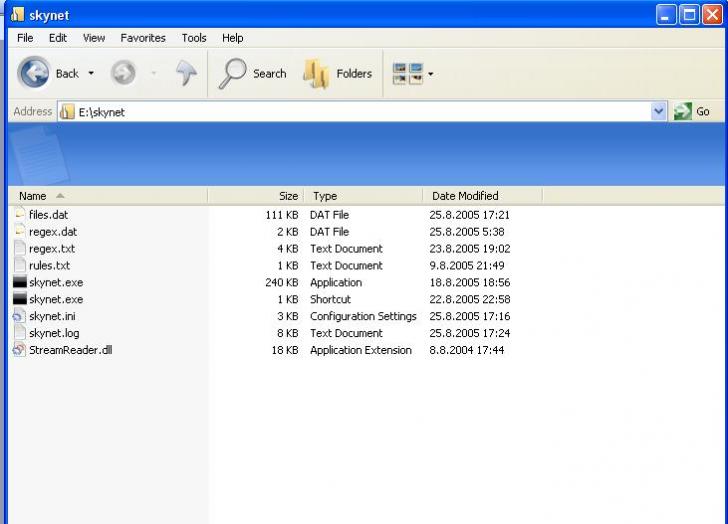The height and width of the screenshot is (524, 728).
Task: Select the regex.dat file name
Action: (53, 232)
